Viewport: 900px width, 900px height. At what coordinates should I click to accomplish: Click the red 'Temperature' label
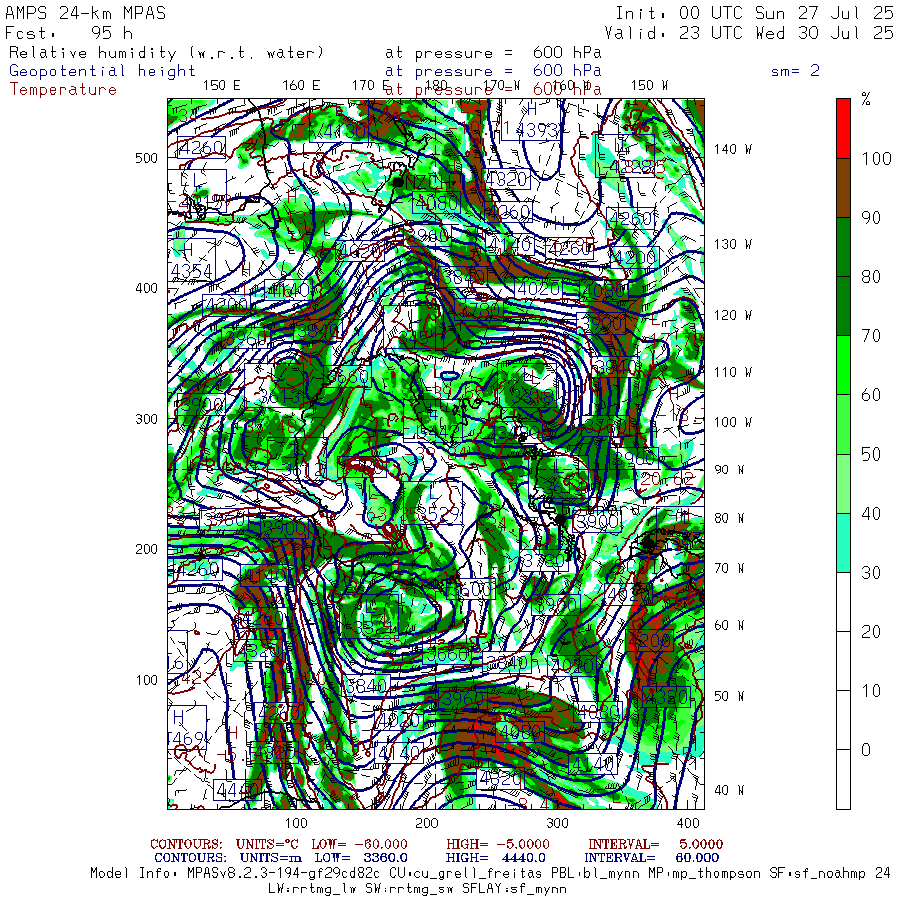tap(63, 90)
